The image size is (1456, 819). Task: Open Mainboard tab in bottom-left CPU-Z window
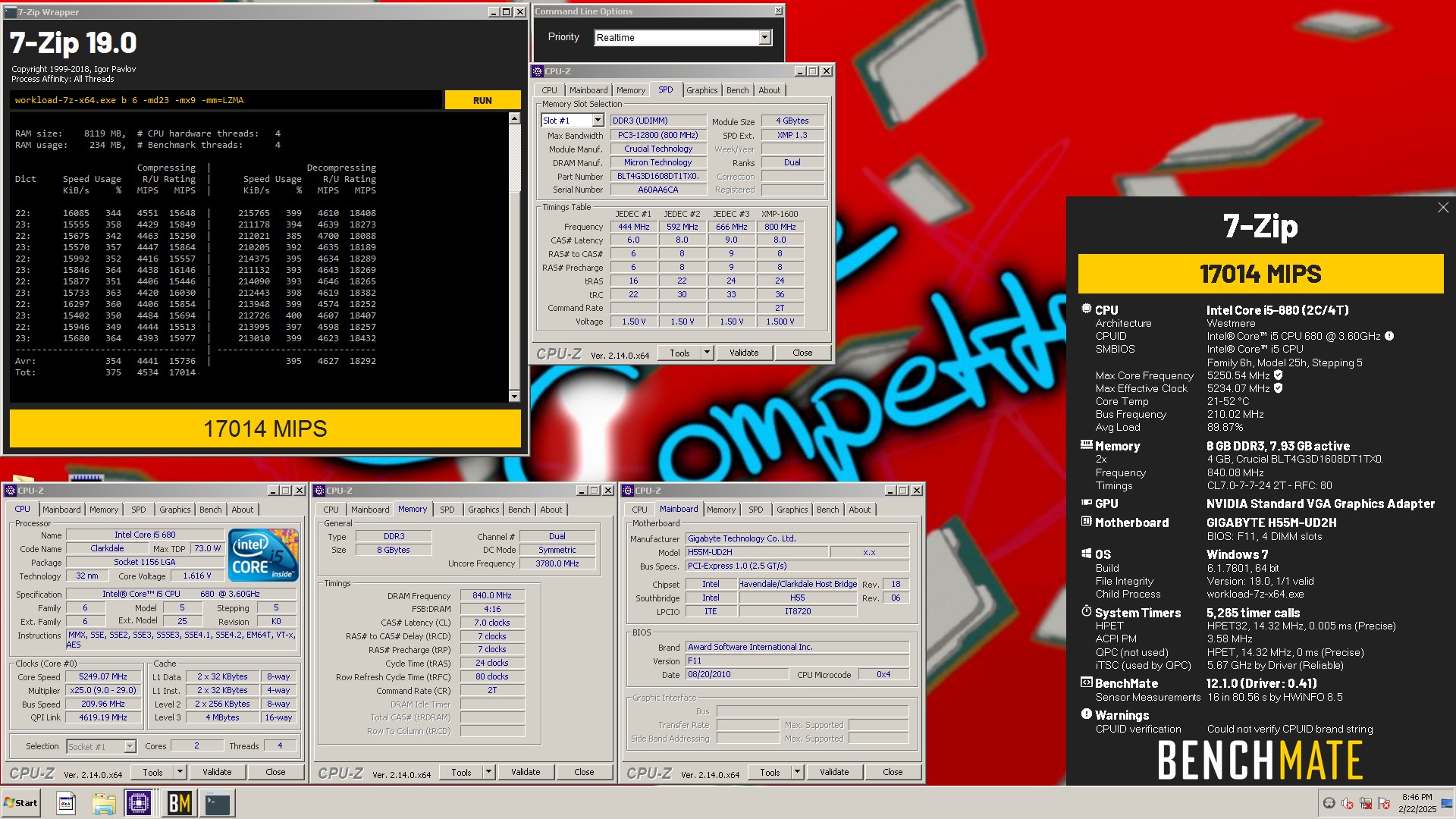click(x=61, y=510)
